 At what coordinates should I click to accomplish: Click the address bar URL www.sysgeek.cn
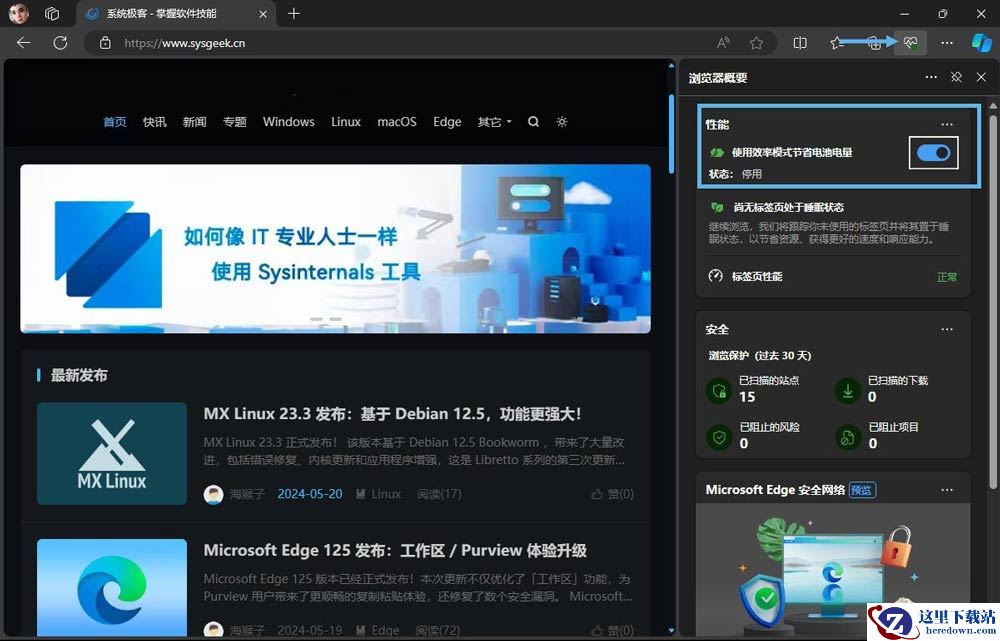tap(184, 43)
